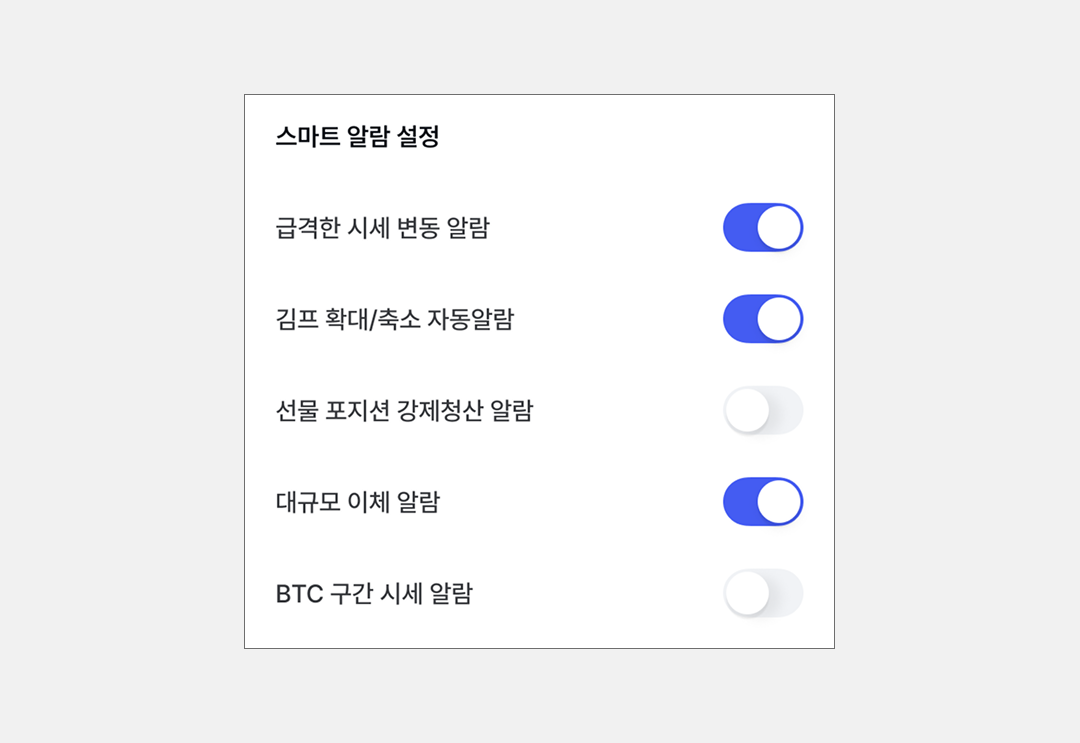Click white knob of 대규모 이체 알람 switch
Viewport: 1080px width, 743px height.
click(779, 501)
